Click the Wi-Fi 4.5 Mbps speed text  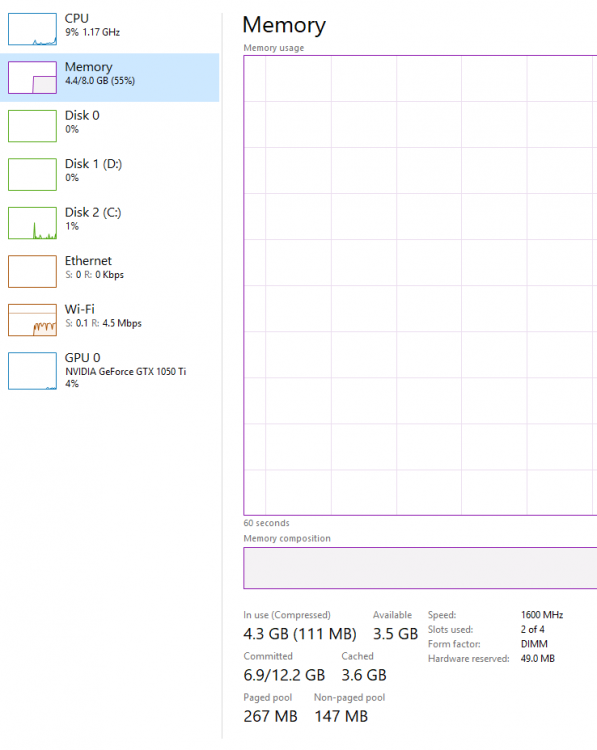(122, 323)
